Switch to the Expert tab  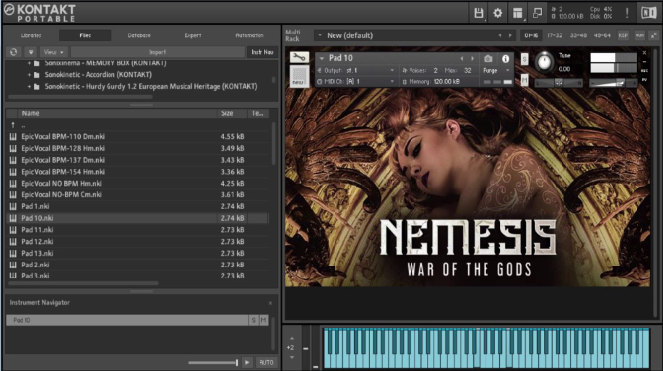tap(193, 36)
